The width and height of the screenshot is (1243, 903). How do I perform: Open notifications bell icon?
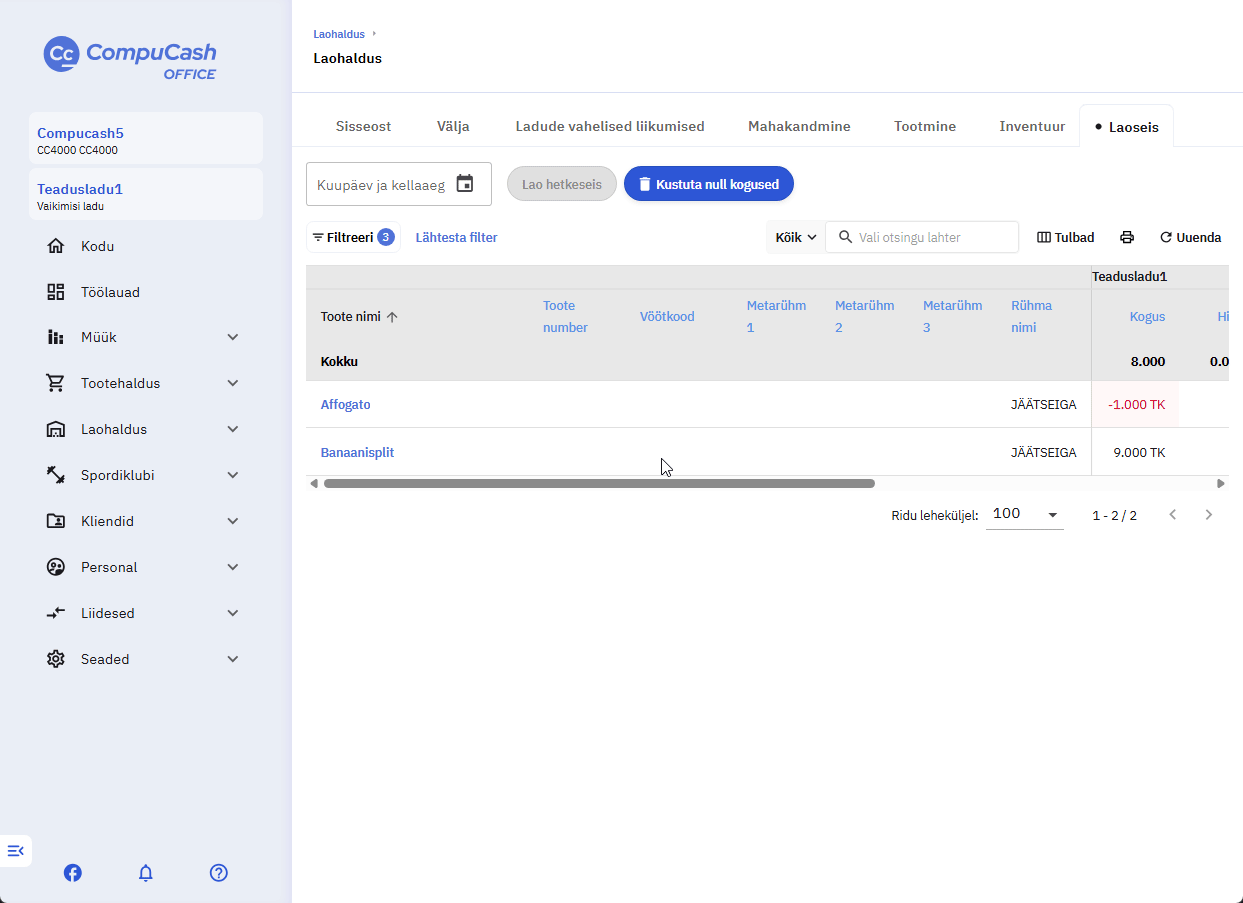[146, 873]
